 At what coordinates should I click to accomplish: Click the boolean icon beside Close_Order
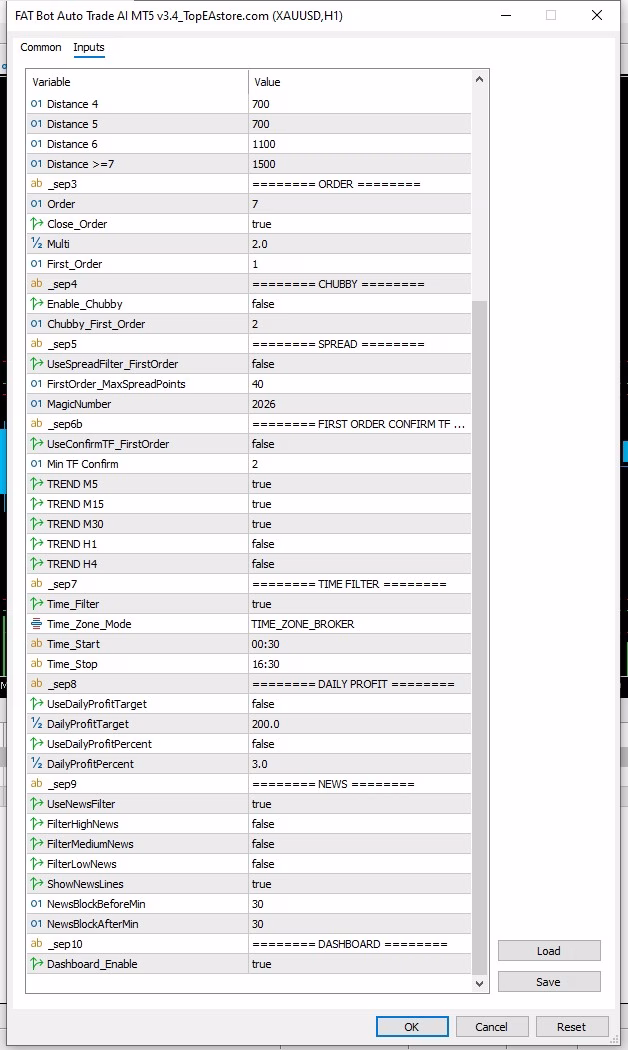tap(36, 224)
